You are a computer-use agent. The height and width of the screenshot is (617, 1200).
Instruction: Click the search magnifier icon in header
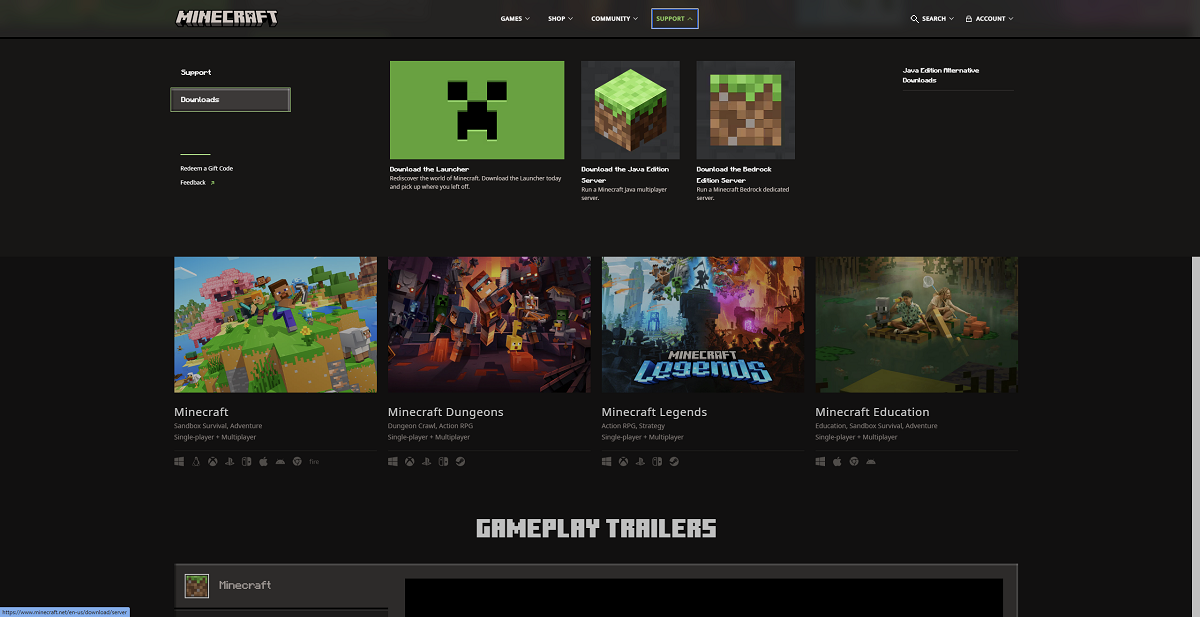click(913, 18)
